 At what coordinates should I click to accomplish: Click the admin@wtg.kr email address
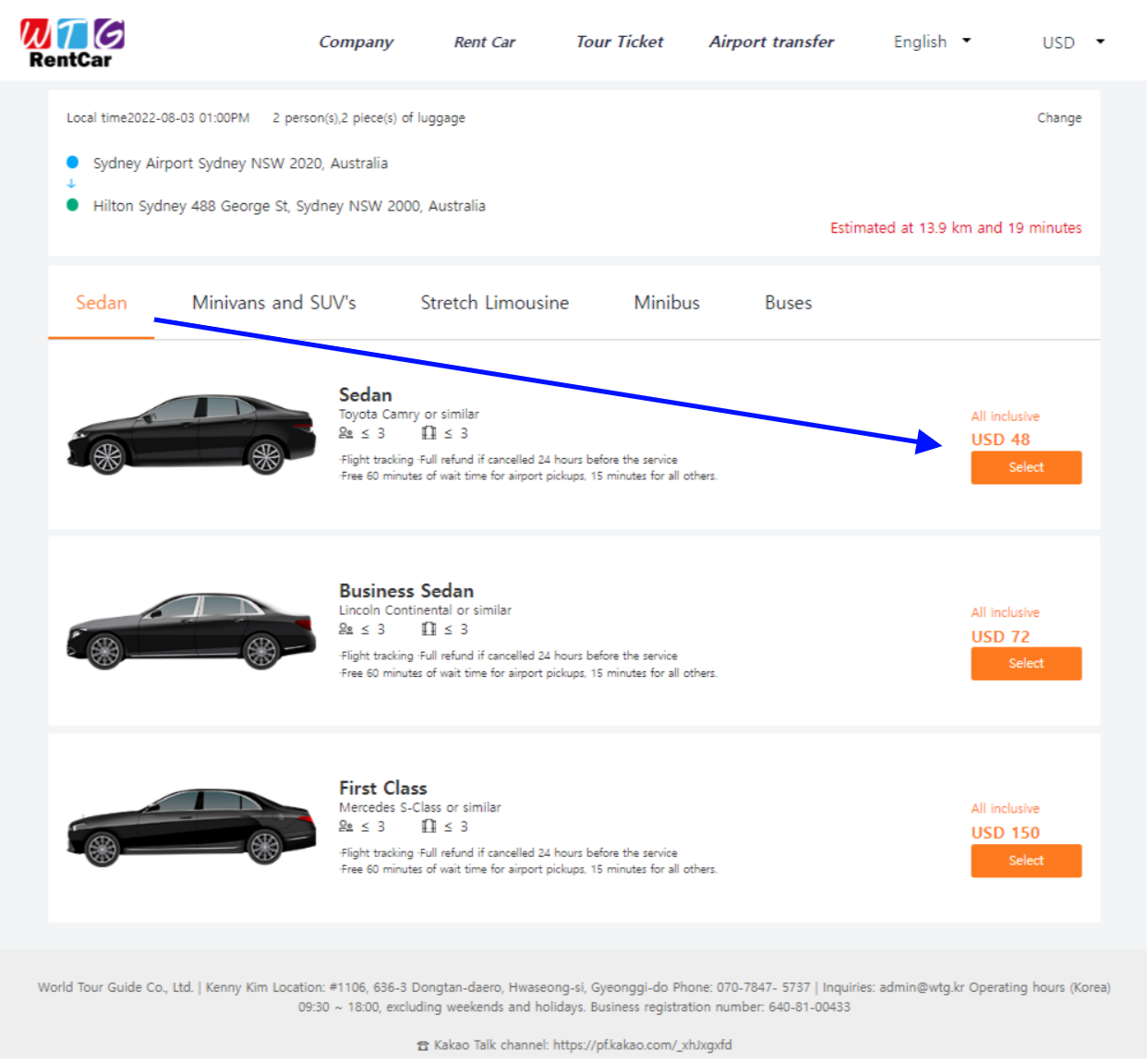tap(922, 987)
